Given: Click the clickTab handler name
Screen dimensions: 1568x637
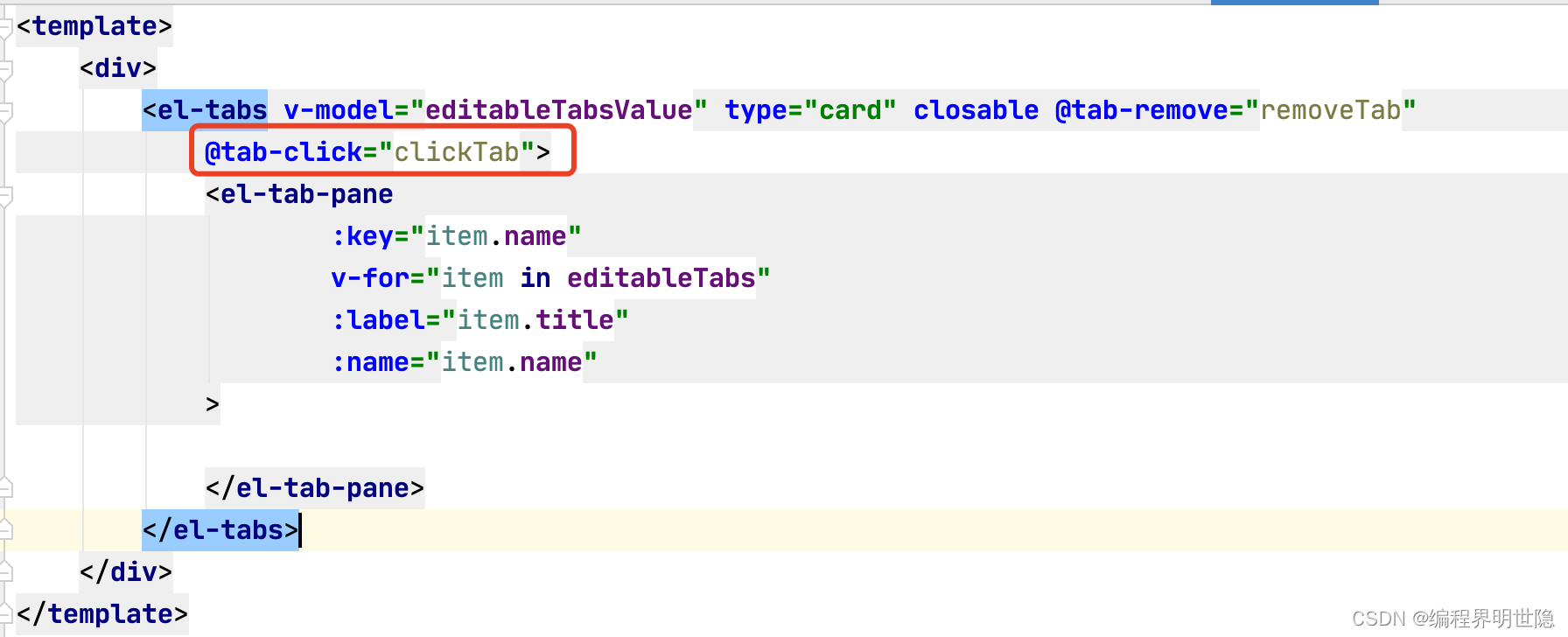Looking at the screenshot, I should [x=457, y=152].
